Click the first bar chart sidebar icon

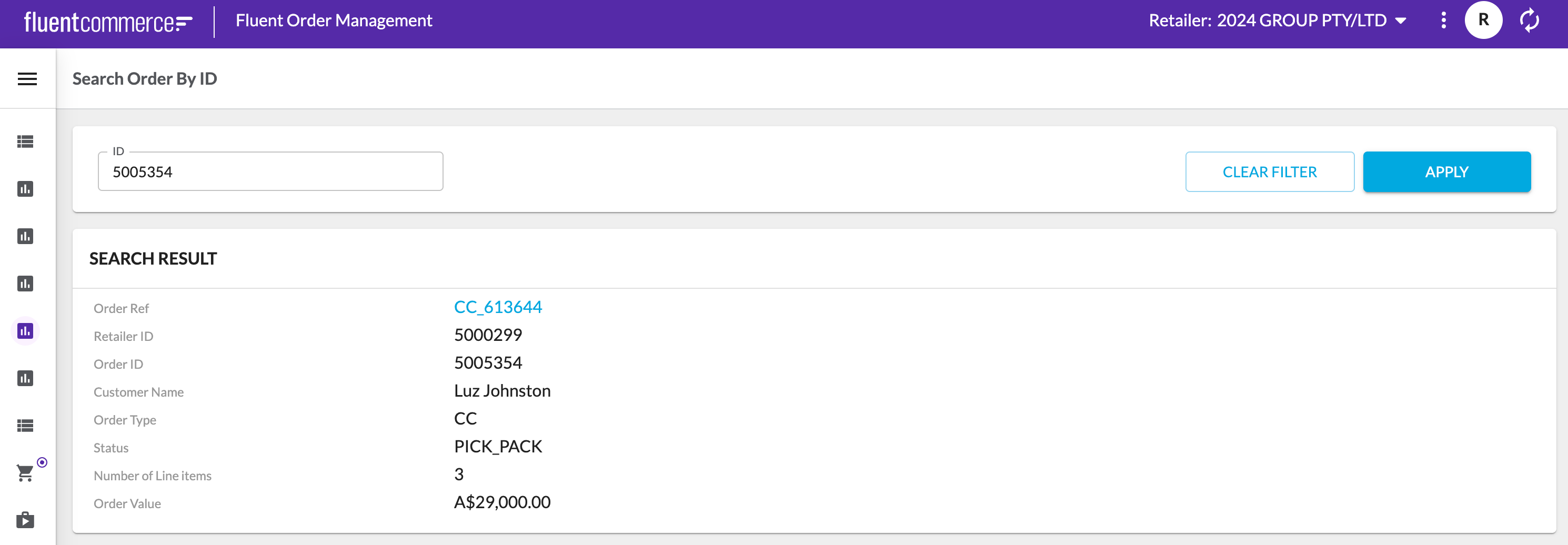click(x=25, y=189)
